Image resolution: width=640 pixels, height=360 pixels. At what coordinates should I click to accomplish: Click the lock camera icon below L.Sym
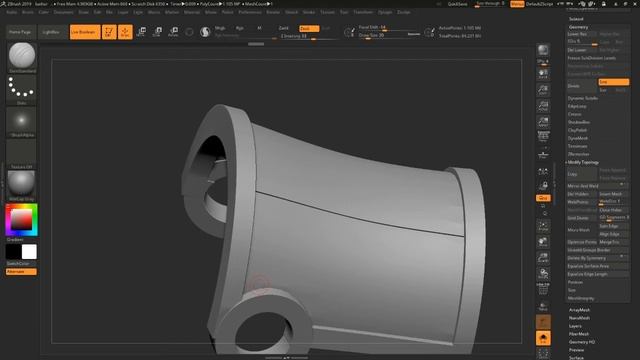pyautogui.click(x=543, y=186)
